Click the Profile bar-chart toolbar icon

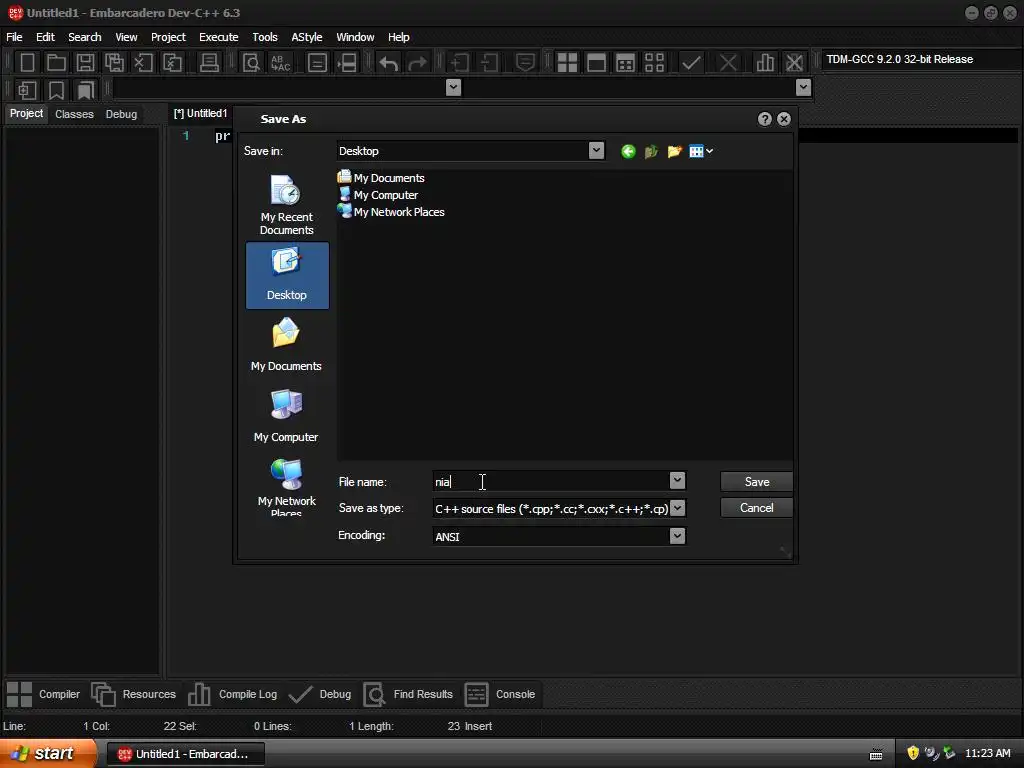point(765,63)
